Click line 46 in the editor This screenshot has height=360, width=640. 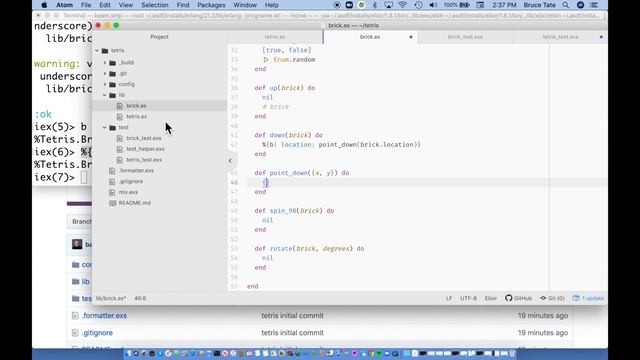click(427, 182)
